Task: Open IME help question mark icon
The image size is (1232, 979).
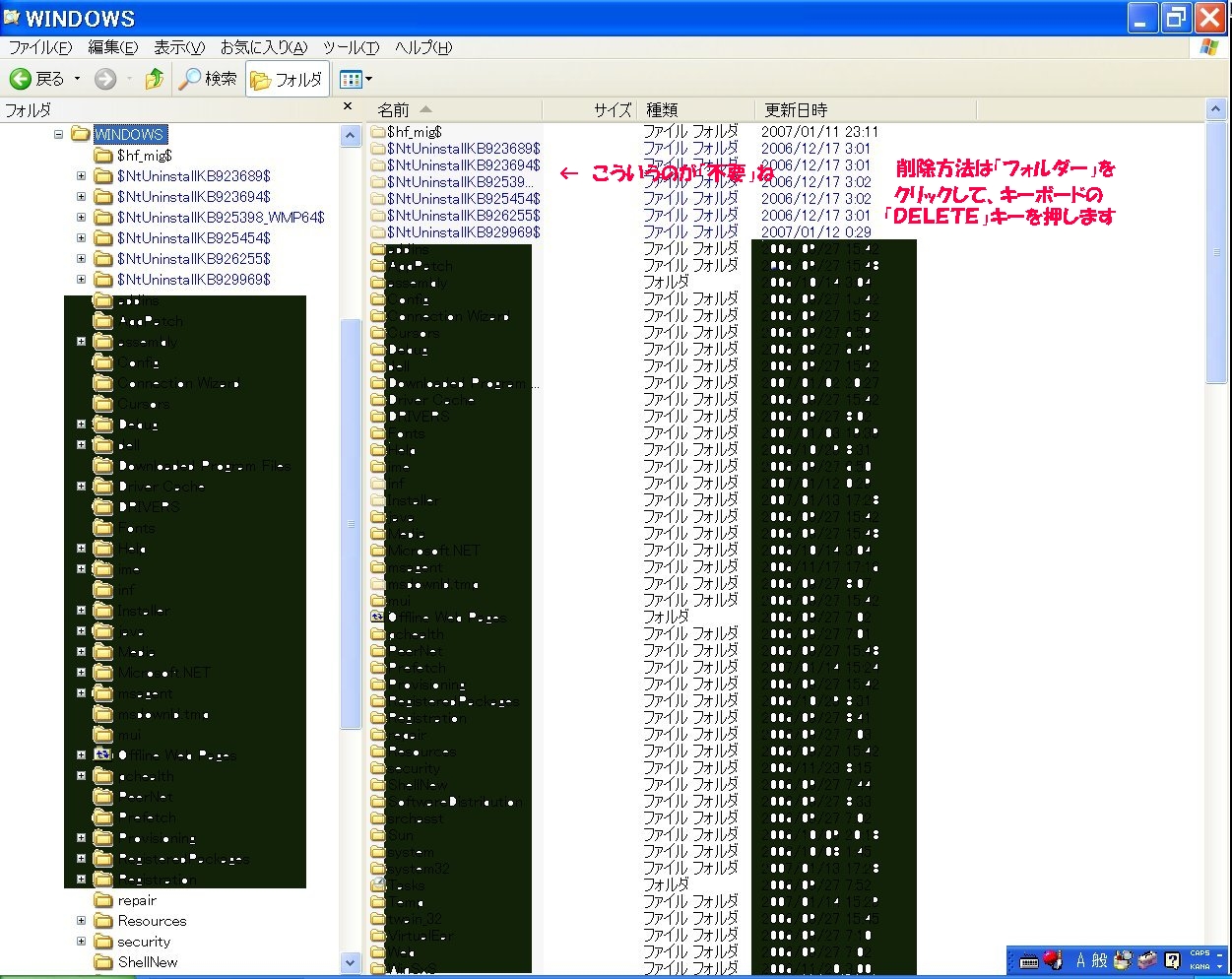Action: 1172,960
